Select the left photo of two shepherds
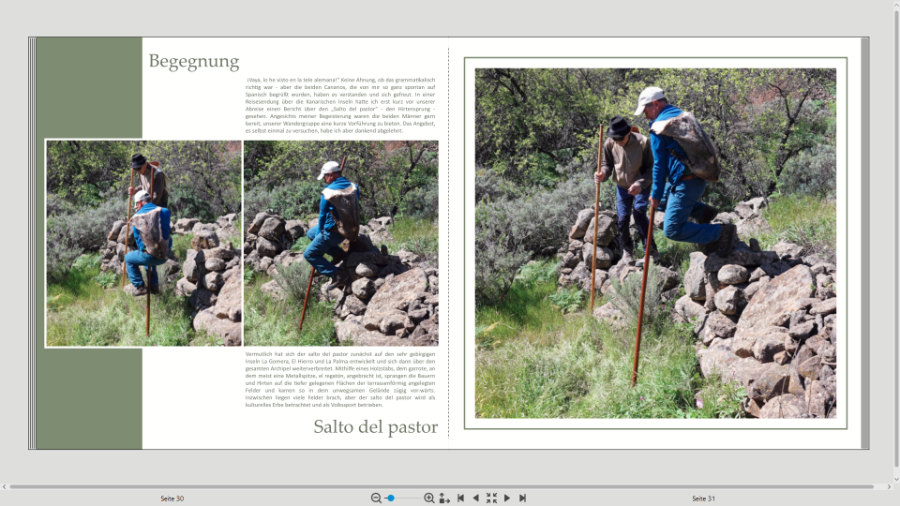The height and width of the screenshot is (506, 900). tap(143, 243)
